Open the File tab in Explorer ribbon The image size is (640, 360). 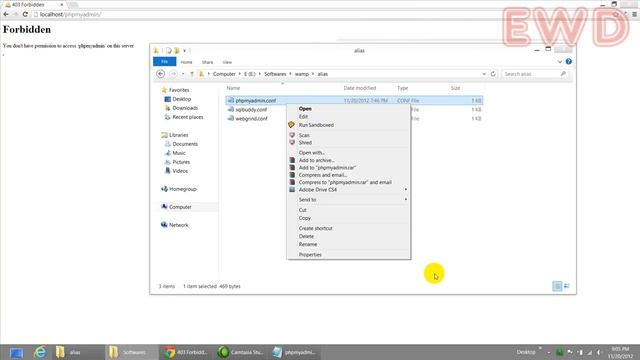(x=164, y=62)
